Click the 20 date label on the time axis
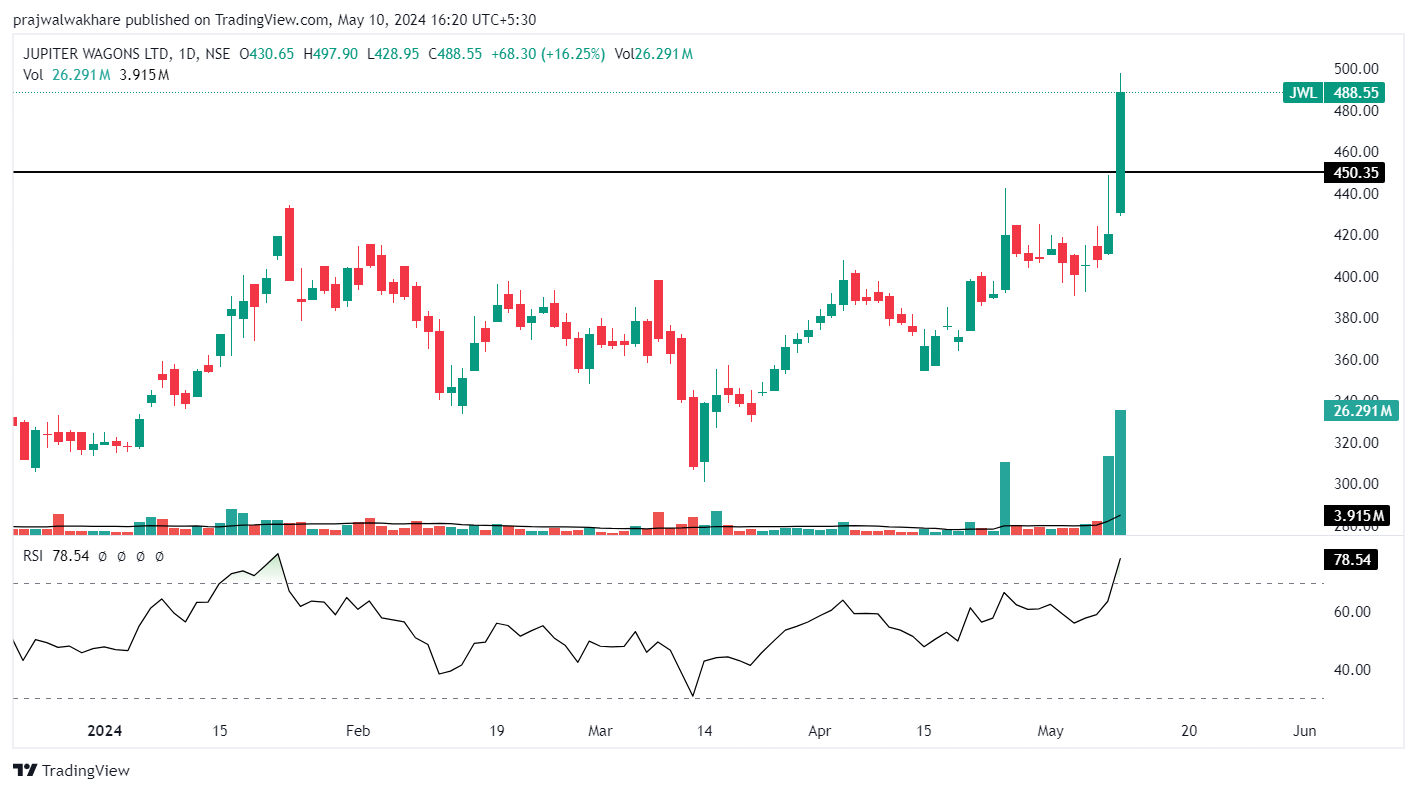1417x792 pixels. (x=1188, y=731)
